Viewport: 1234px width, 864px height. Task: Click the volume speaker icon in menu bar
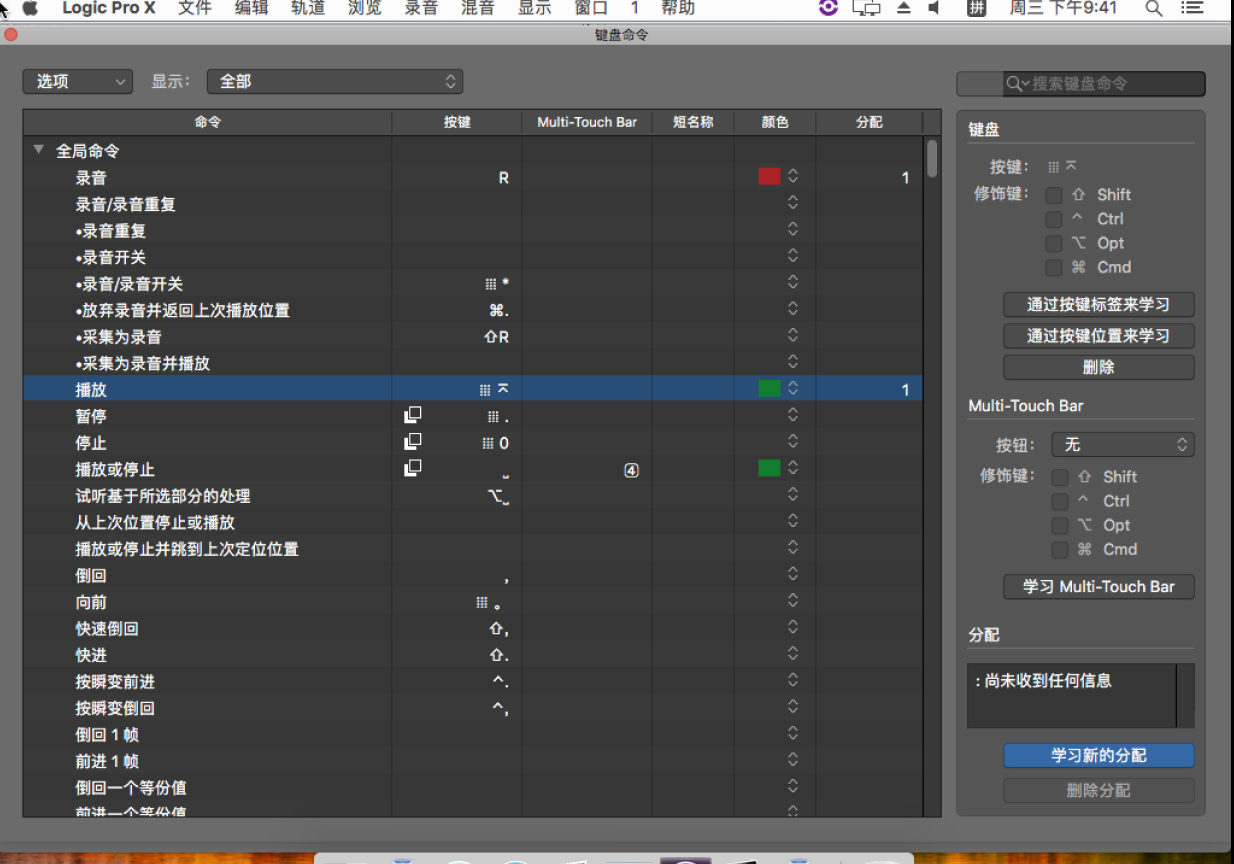point(934,8)
